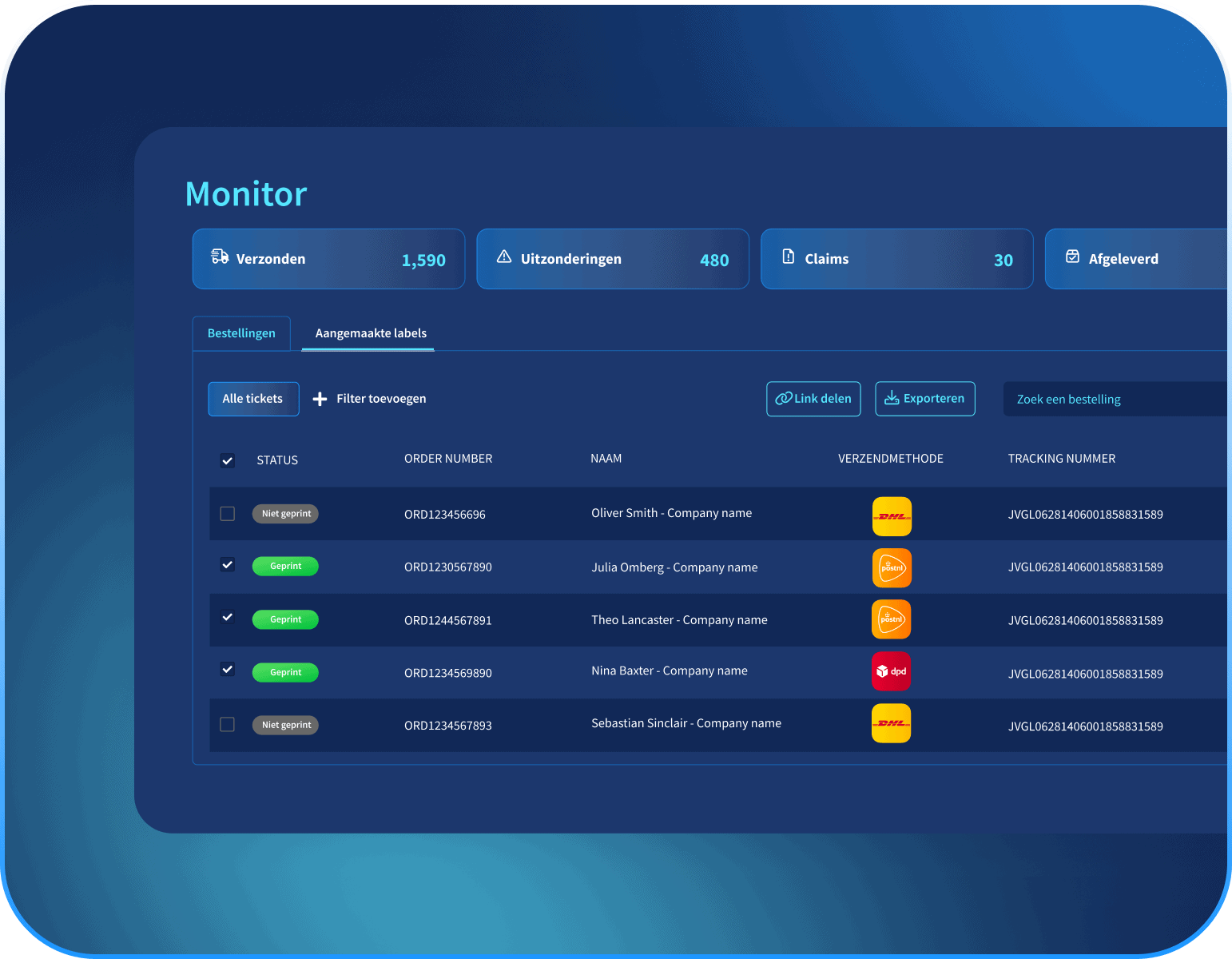Click the Niet geprint badge for Oliver Smith
Screen dimensions: 1232x959
(286, 514)
